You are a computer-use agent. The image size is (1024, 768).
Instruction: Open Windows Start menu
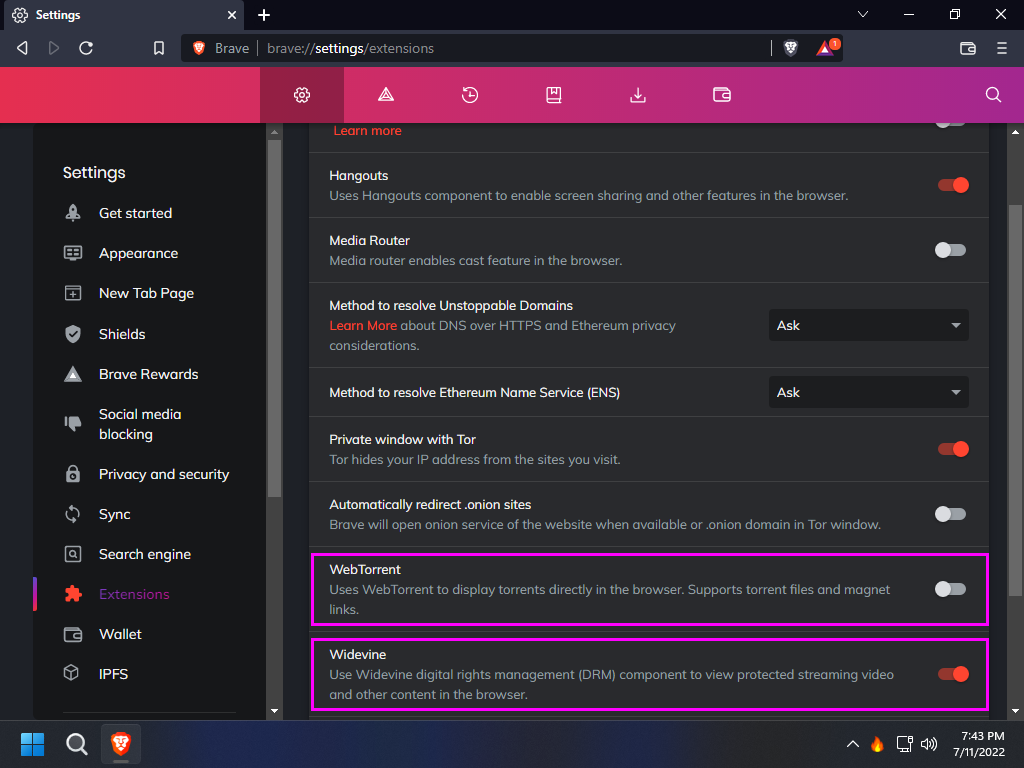32,744
